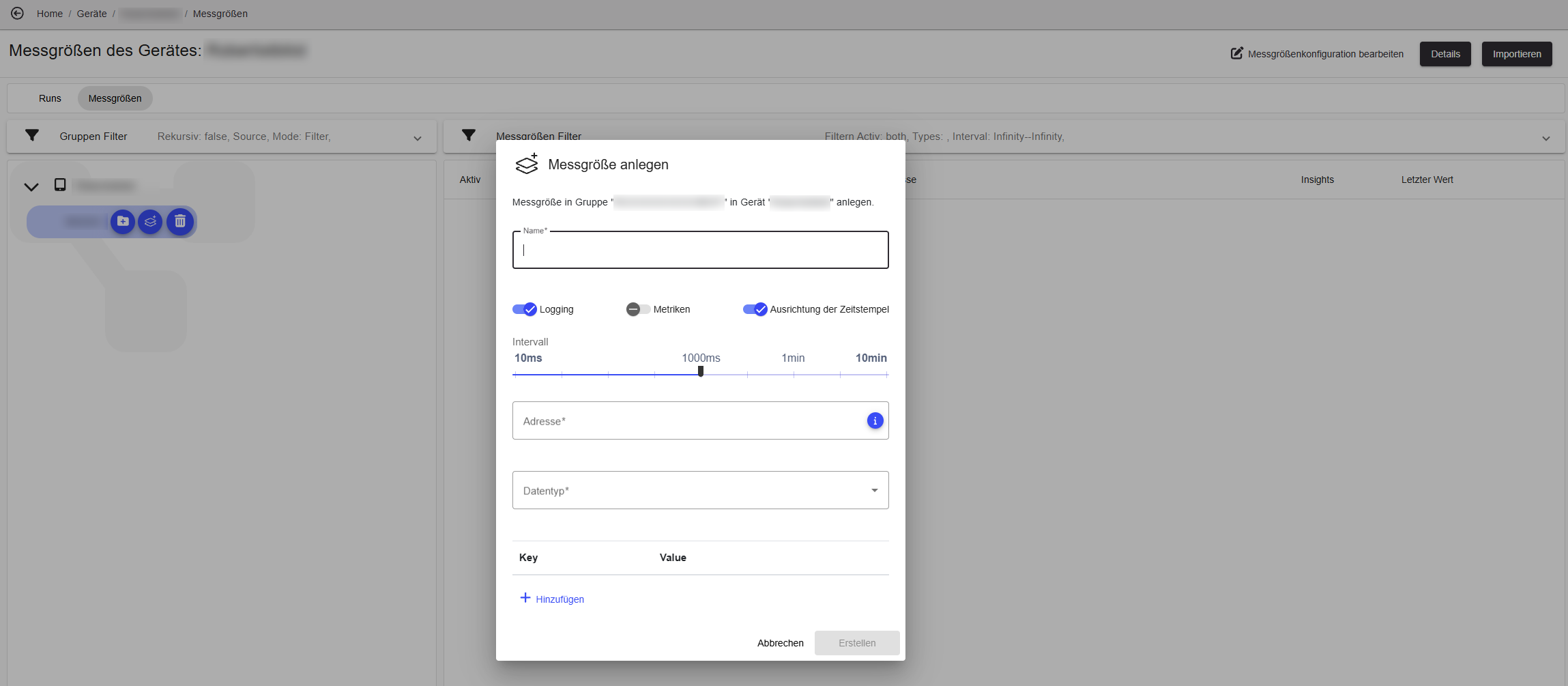Toggle Ausrichtung der Zeitstempel switch

(x=755, y=309)
